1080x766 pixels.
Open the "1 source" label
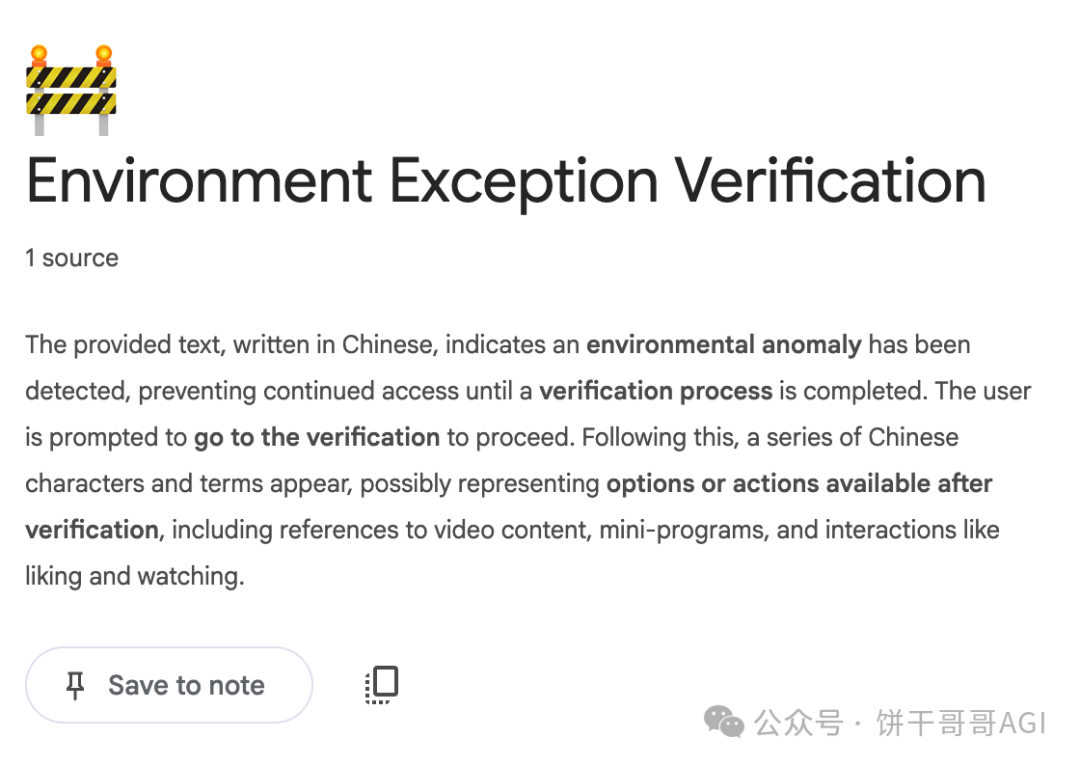click(x=72, y=258)
